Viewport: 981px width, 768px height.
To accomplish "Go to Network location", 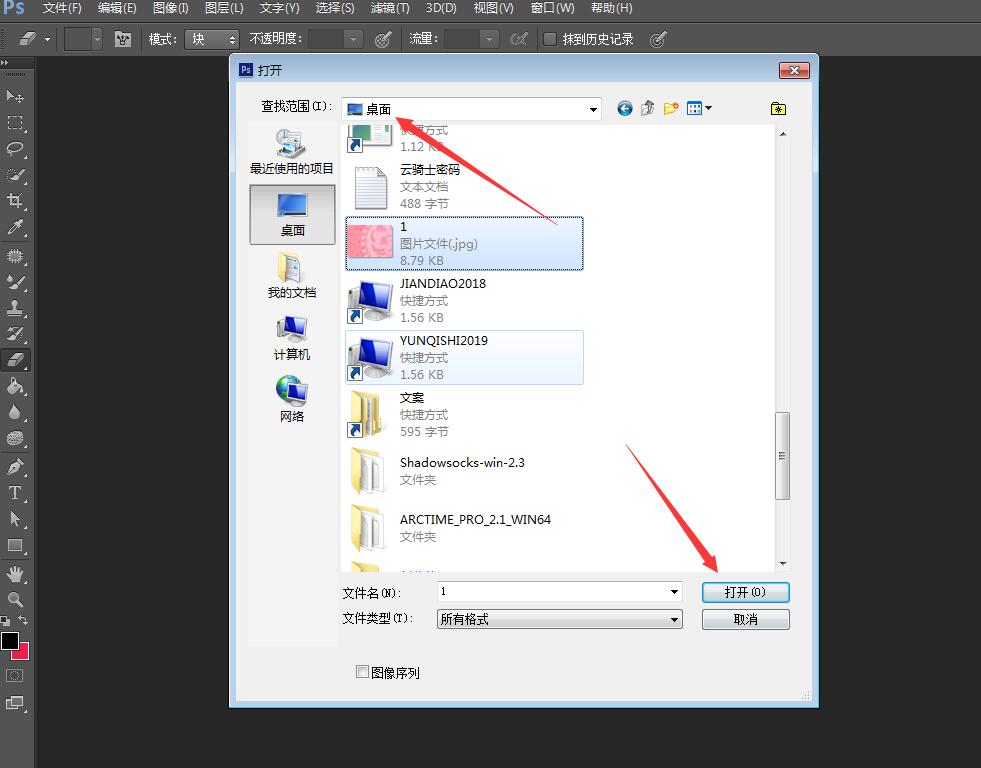I will click(x=292, y=399).
